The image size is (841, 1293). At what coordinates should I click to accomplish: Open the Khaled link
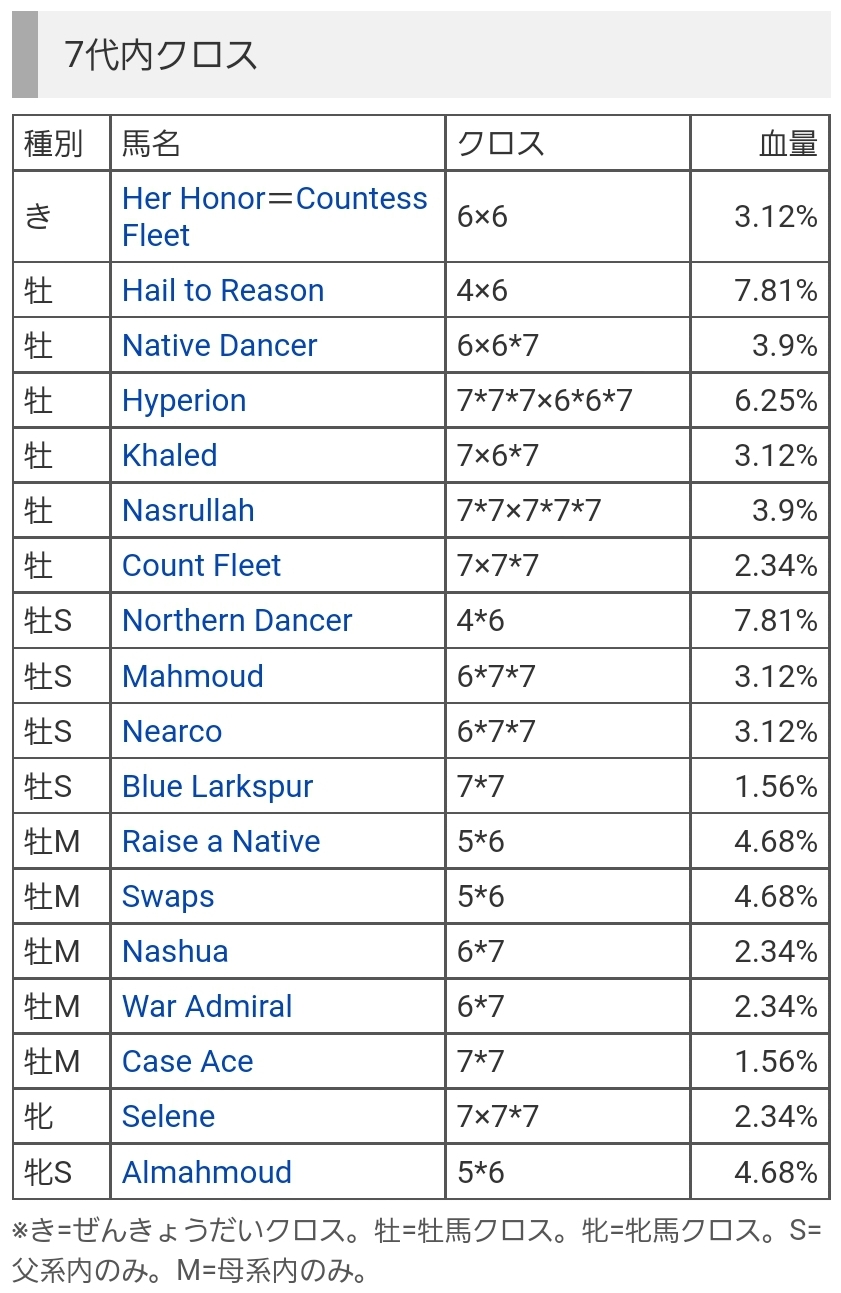169,456
